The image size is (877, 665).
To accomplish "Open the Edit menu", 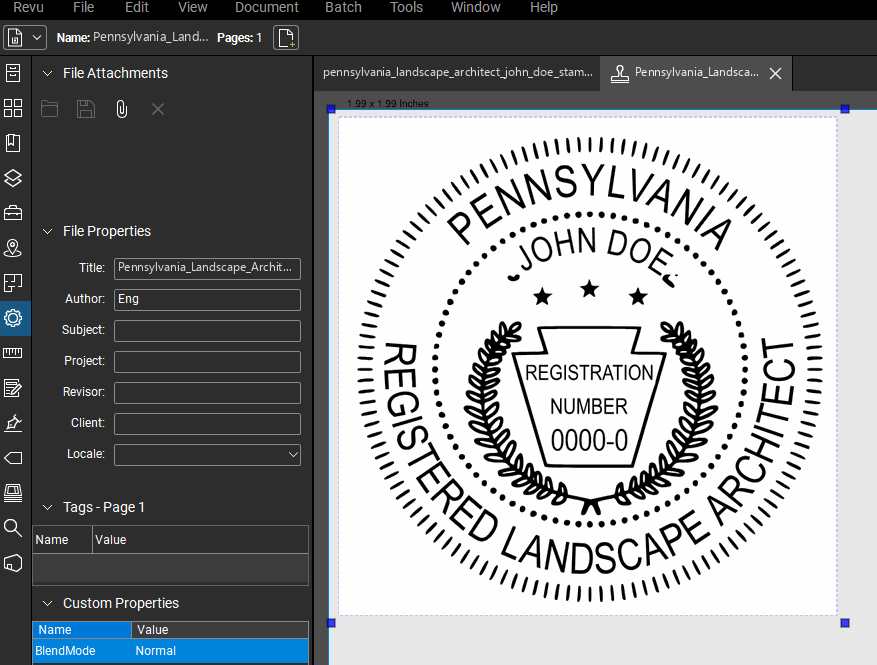I will tap(137, 7).
